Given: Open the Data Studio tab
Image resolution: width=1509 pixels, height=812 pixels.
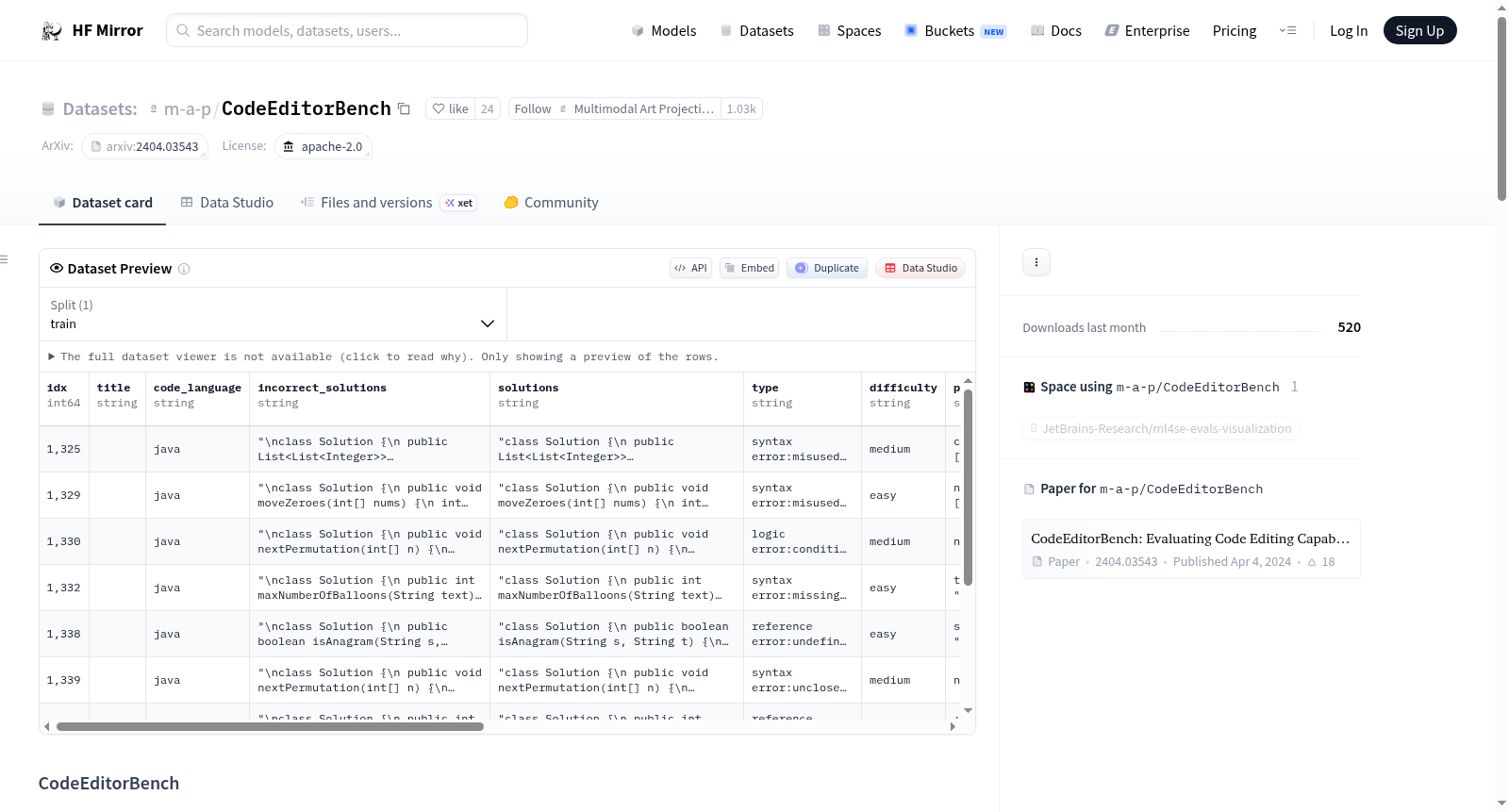Looking at the screenshot, I should pos(227,203).
